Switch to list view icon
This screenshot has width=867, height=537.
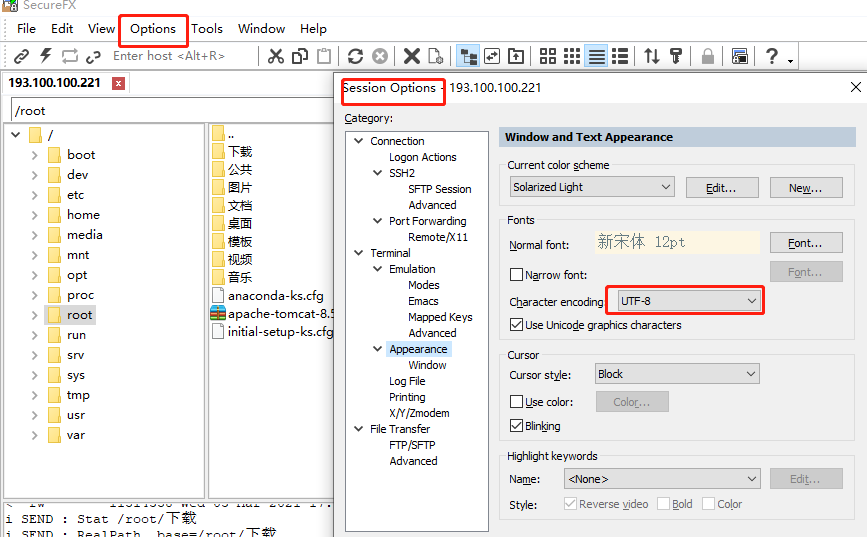click(597, 56)
